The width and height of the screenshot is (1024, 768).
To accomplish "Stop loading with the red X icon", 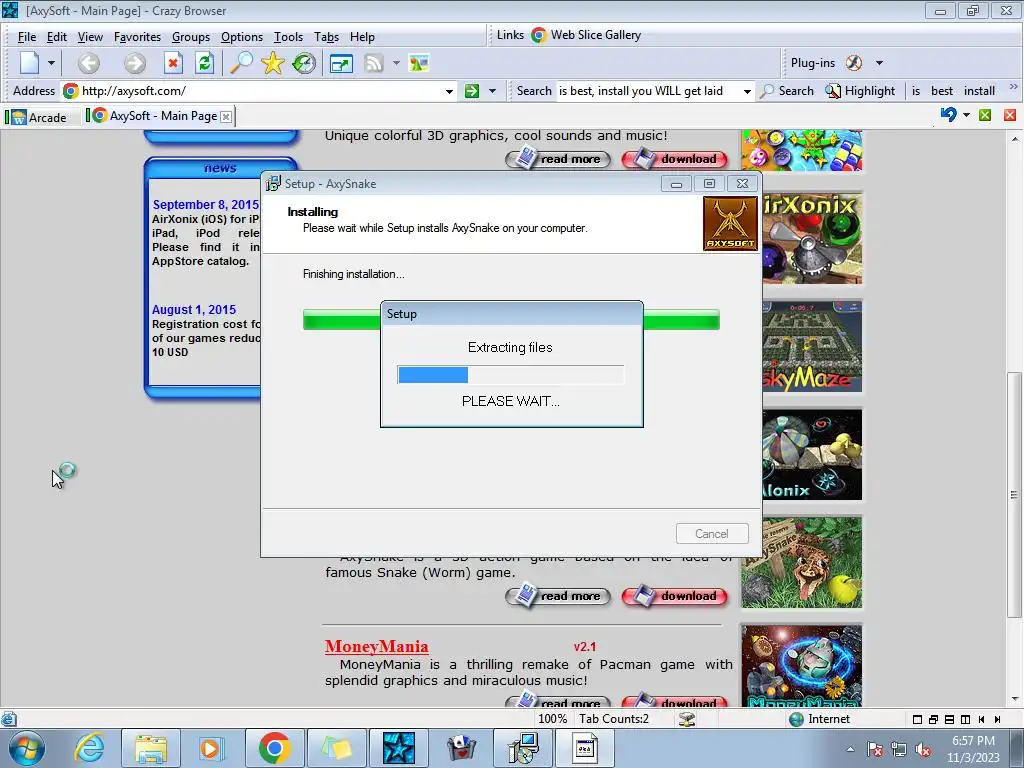I will 173,63.
